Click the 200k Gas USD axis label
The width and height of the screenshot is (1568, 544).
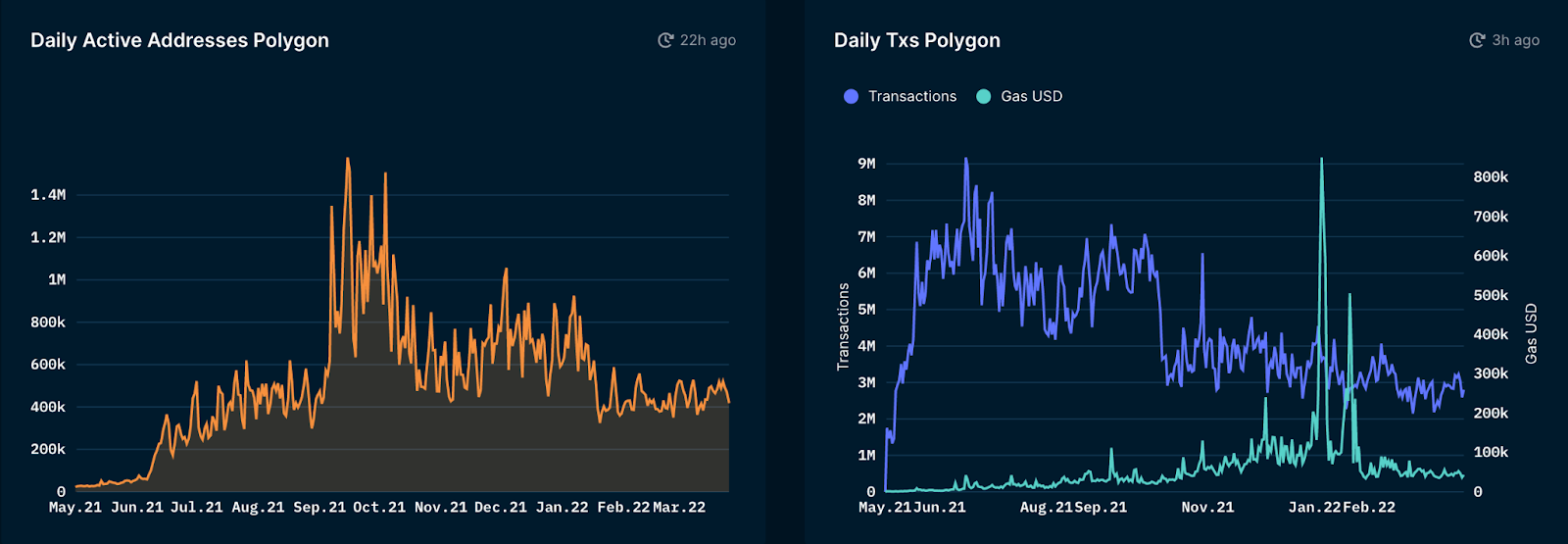(1491, 413)
